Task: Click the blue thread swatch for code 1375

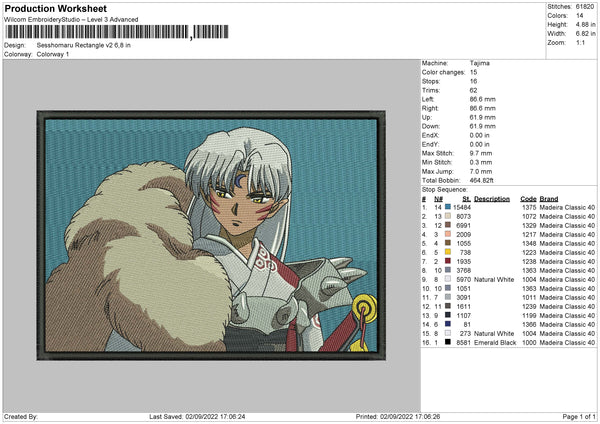Action: pos(448,207)
